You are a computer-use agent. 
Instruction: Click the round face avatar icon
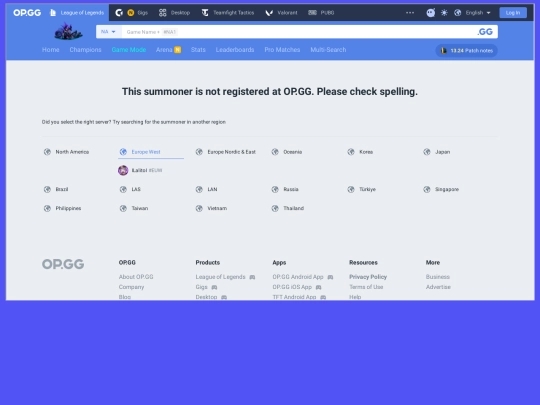[430, 13]
